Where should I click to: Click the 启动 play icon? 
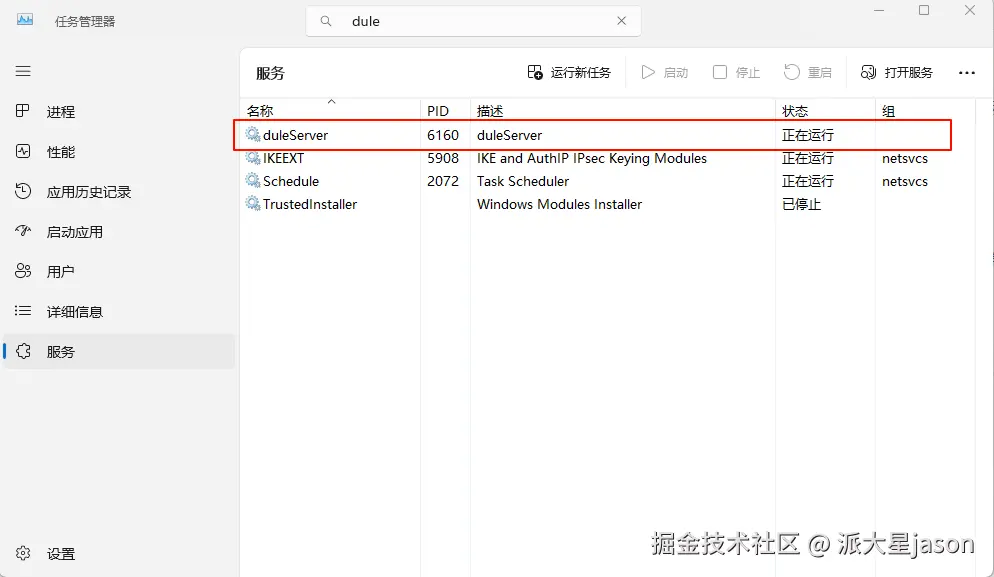(648, 72)
